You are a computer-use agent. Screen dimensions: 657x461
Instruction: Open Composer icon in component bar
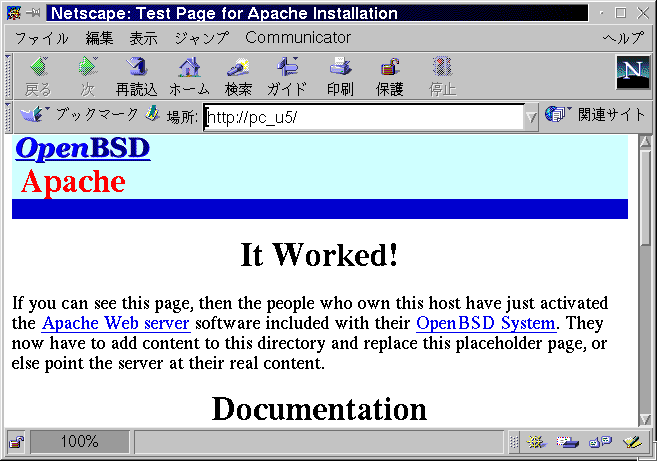click(633, 442)
